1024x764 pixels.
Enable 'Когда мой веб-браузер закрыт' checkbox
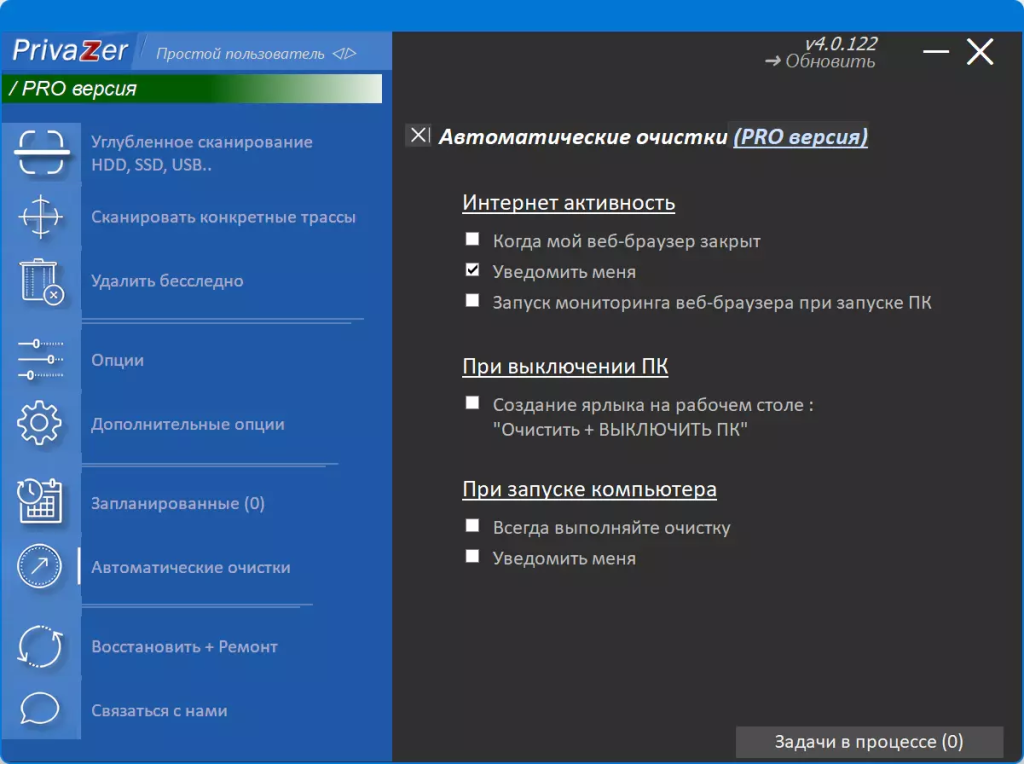472,240
